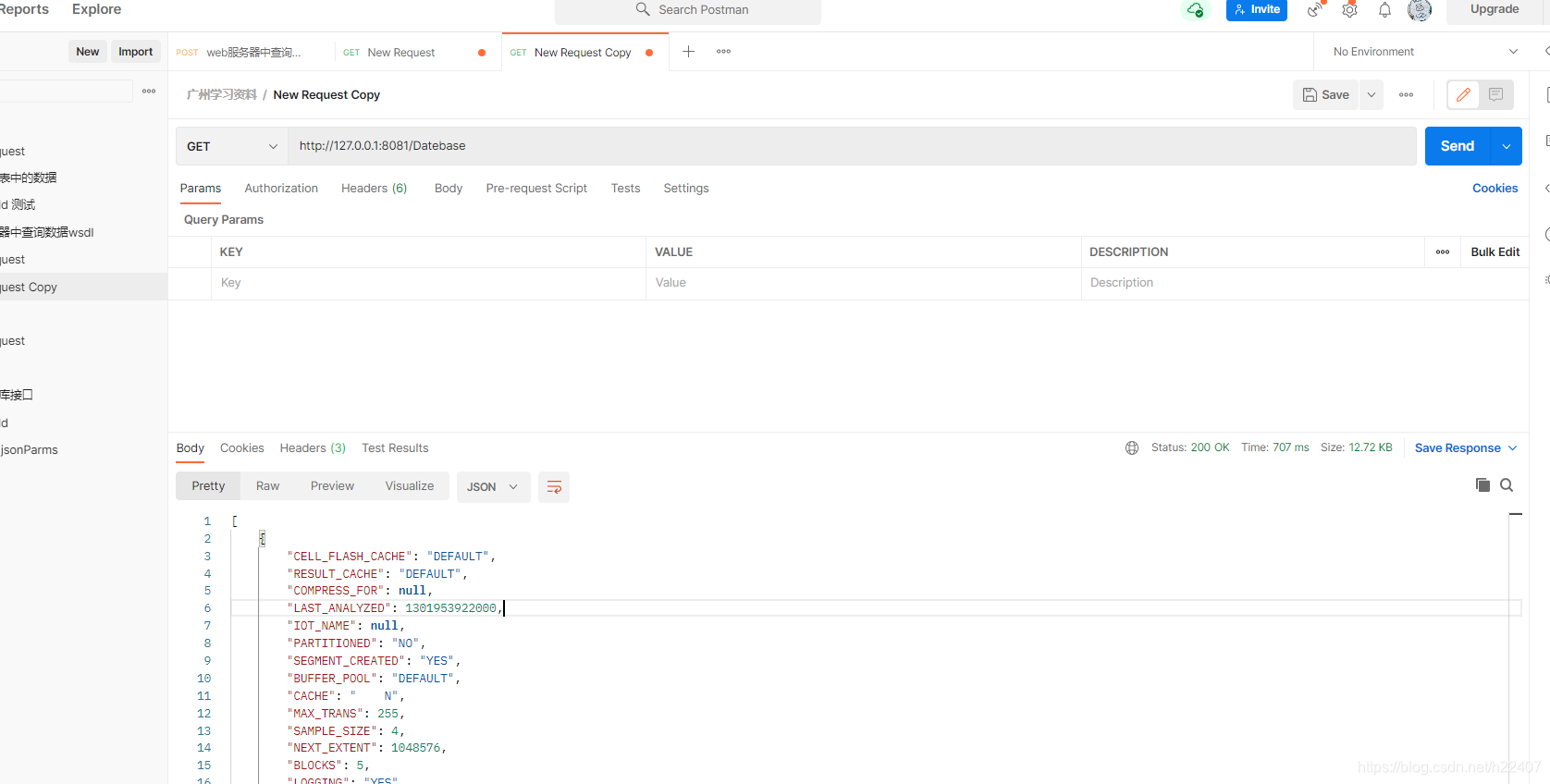
Task: Select the New Request Copy tab
Action: pos(583,53)
